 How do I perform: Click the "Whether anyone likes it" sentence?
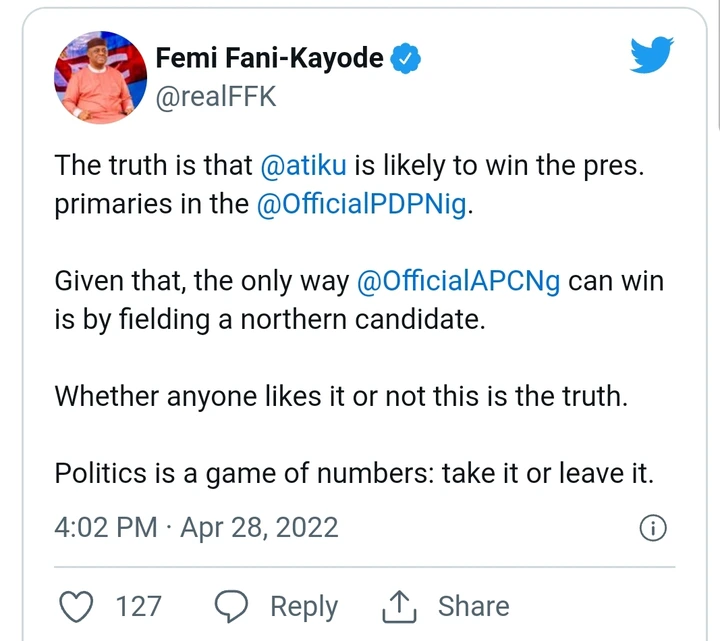(340, 395)
